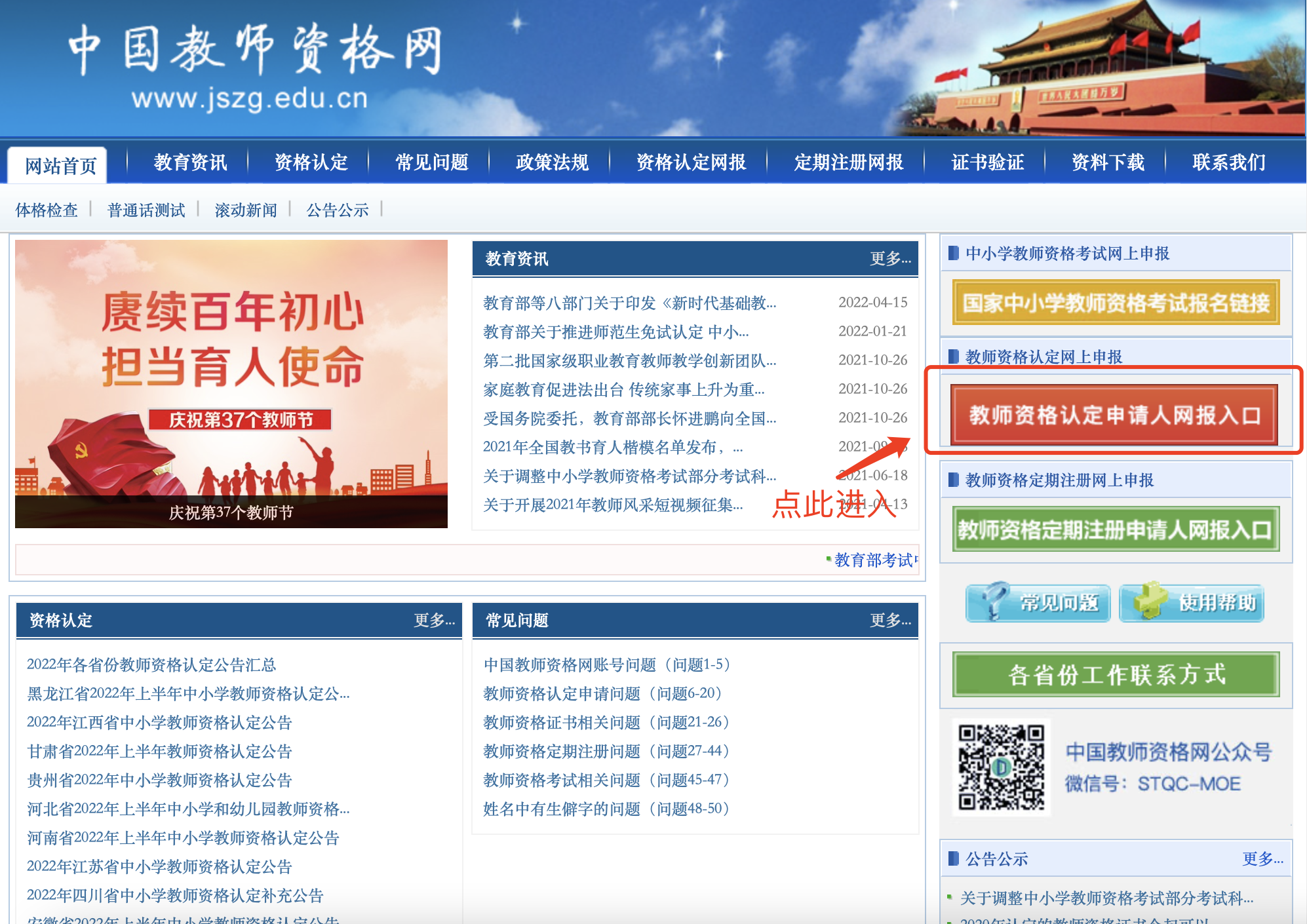This screenshot has height=924, width=1307.
Task: Expand 更多 in the 公告公示 sidebar
Action: [1262, 858]
